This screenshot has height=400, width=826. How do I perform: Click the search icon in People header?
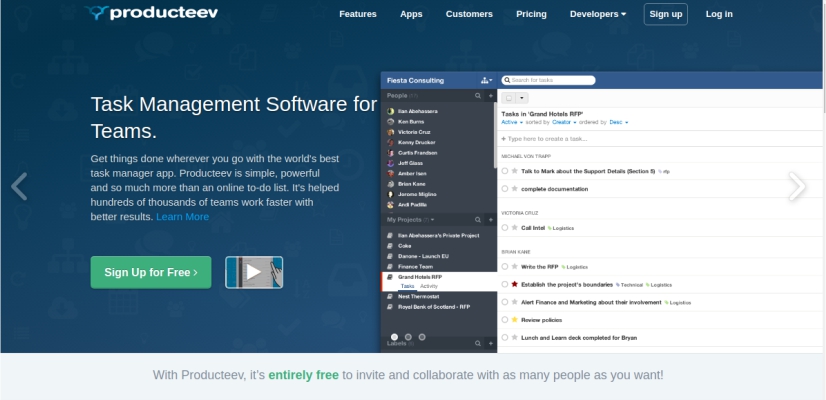[x=478, y=96]
